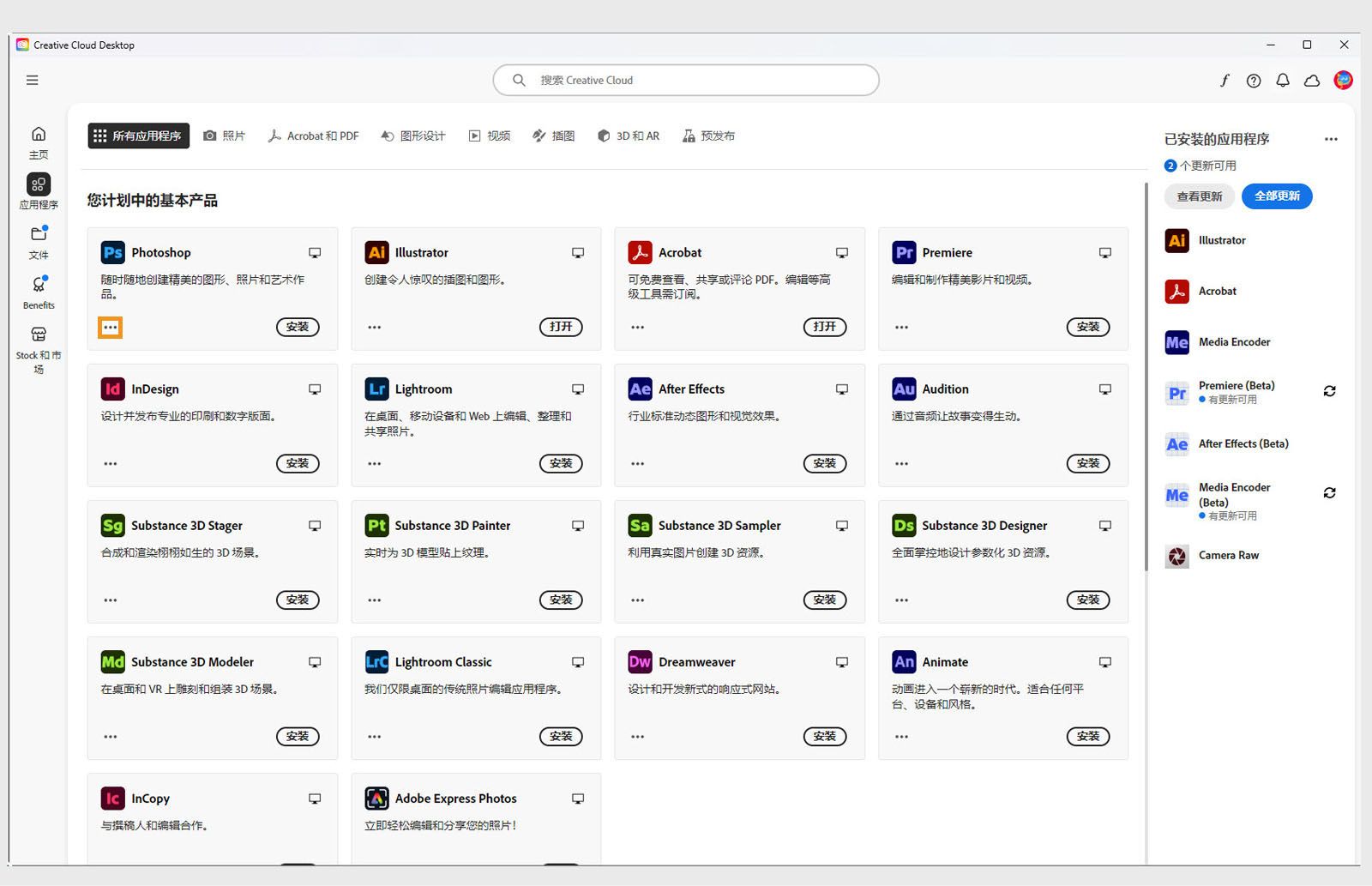Screen dimensions: 1372x886
Task: Open the help question mark icon
Action: (1254, 81)
